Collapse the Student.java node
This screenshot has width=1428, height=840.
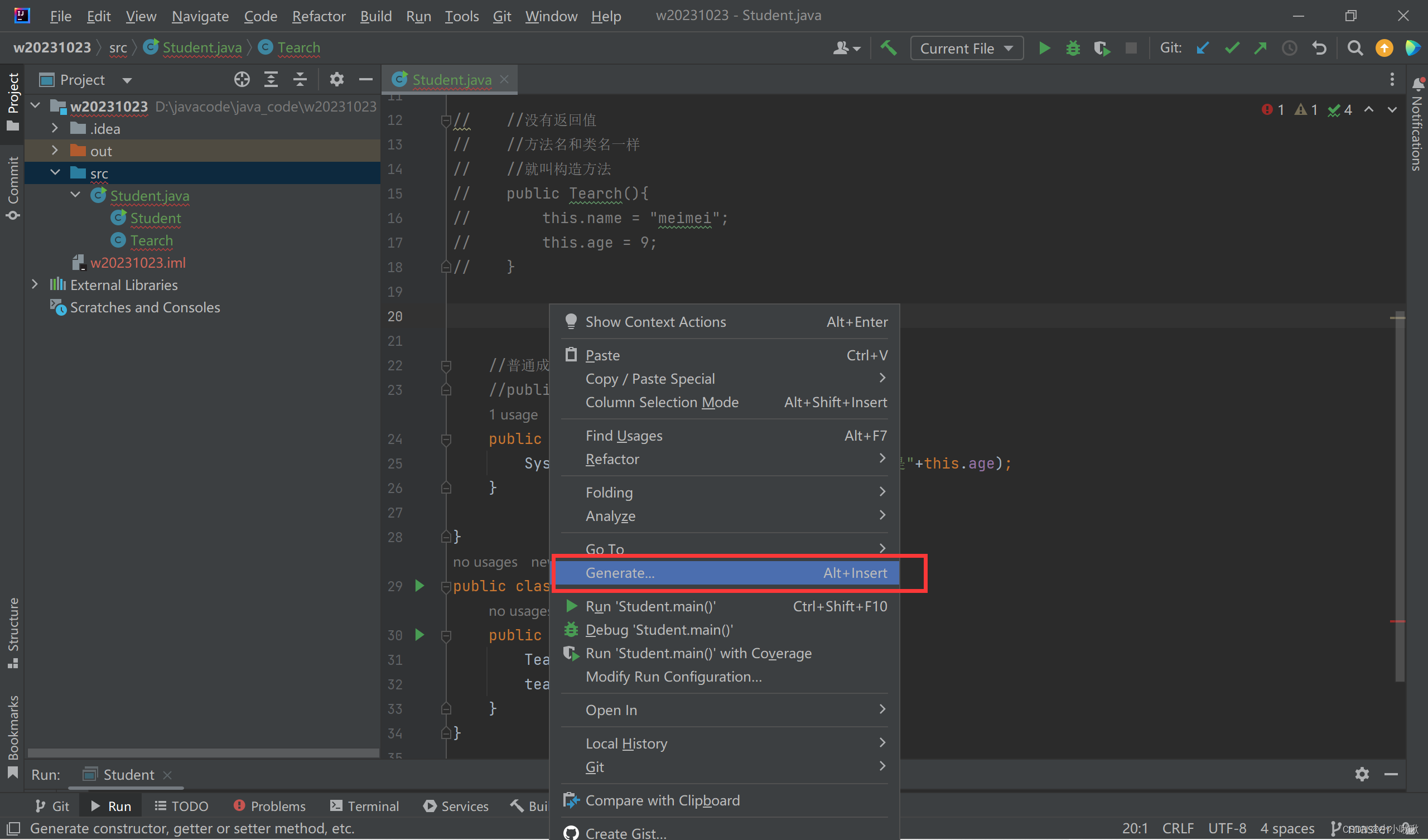pyautogui.click(x=75, y=195)
